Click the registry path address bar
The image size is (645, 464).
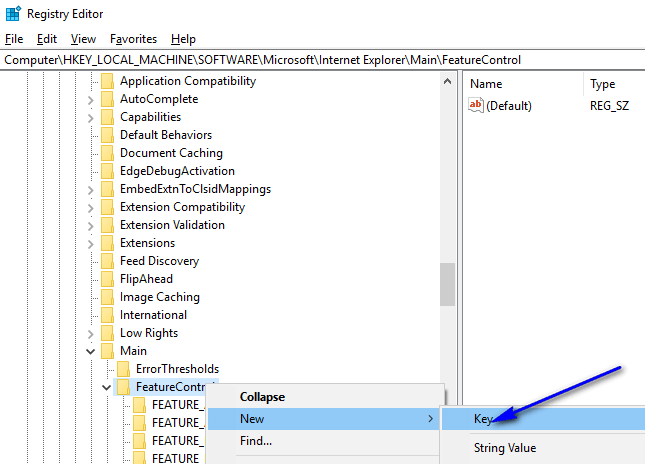point(322,60)
